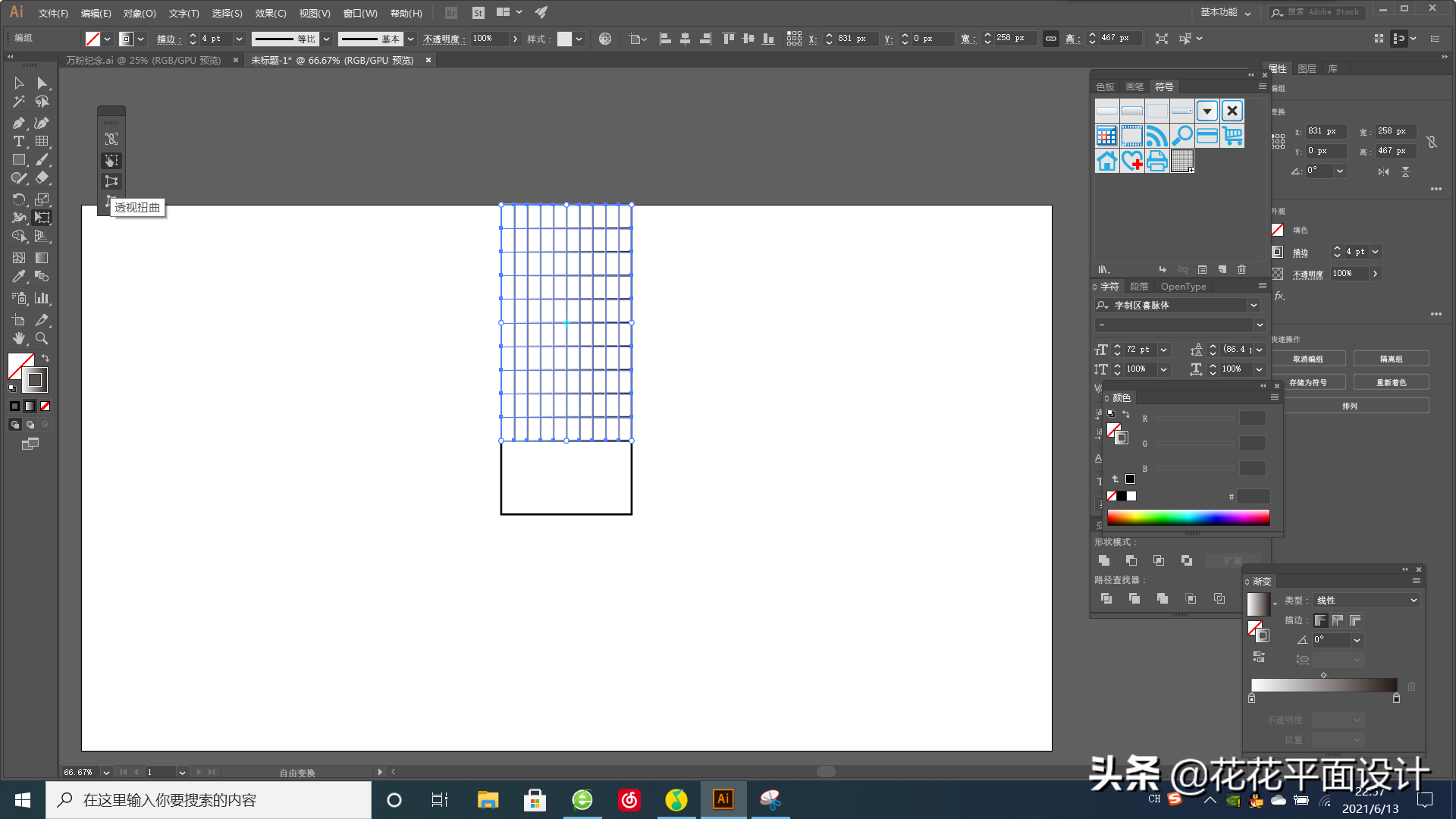Select the Pen tool

click(19, 123)
